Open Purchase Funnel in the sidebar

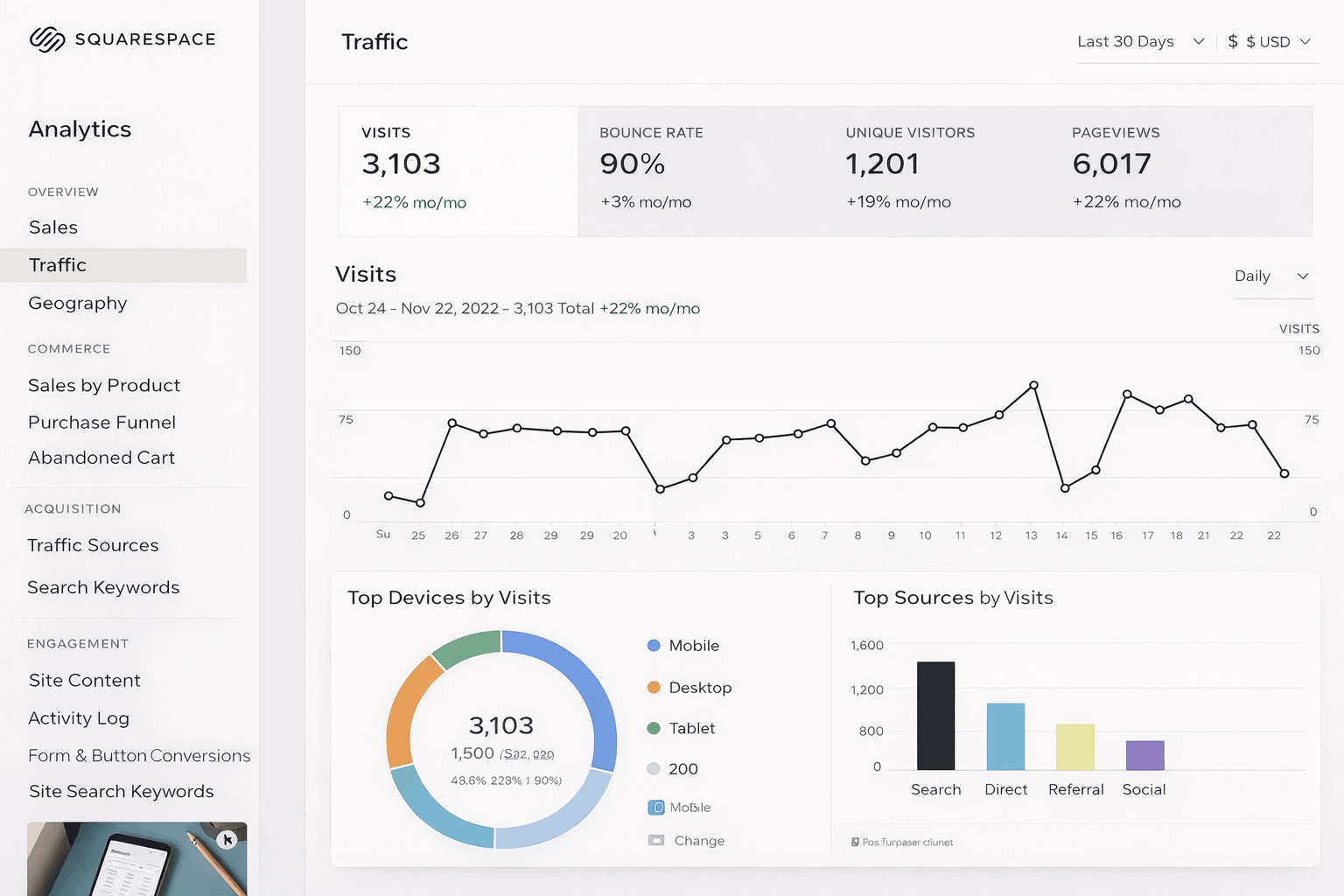[x=101, y=422]
